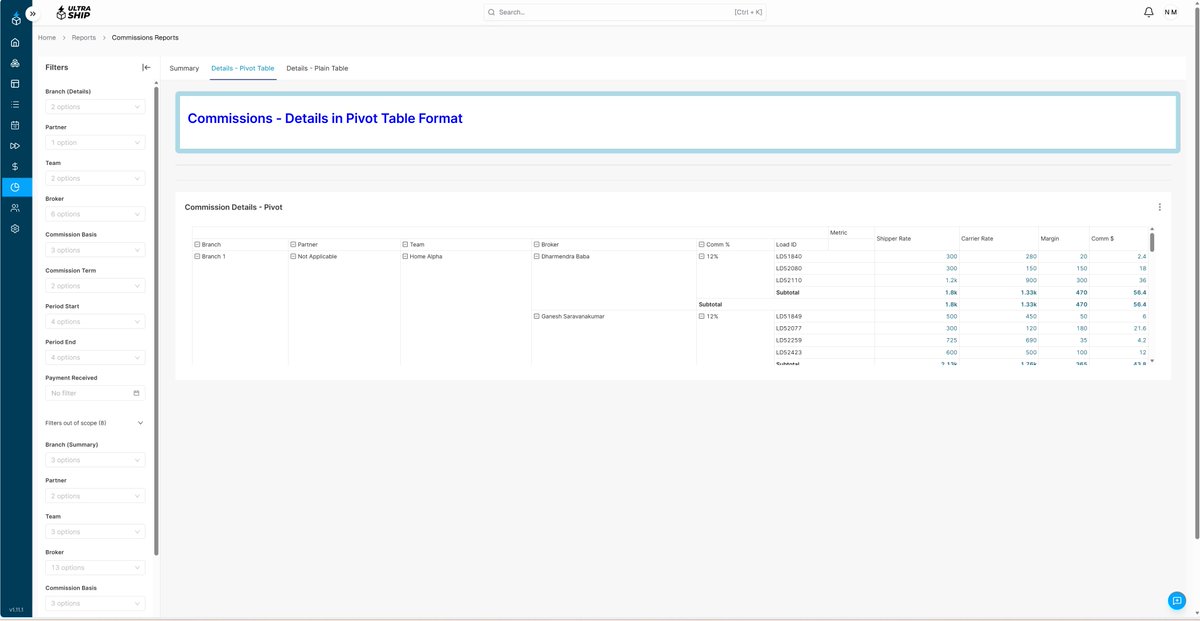1200x621 pixels.
Task: Click Commissions Reports breadcrumb item
Action: coord(145,38)
